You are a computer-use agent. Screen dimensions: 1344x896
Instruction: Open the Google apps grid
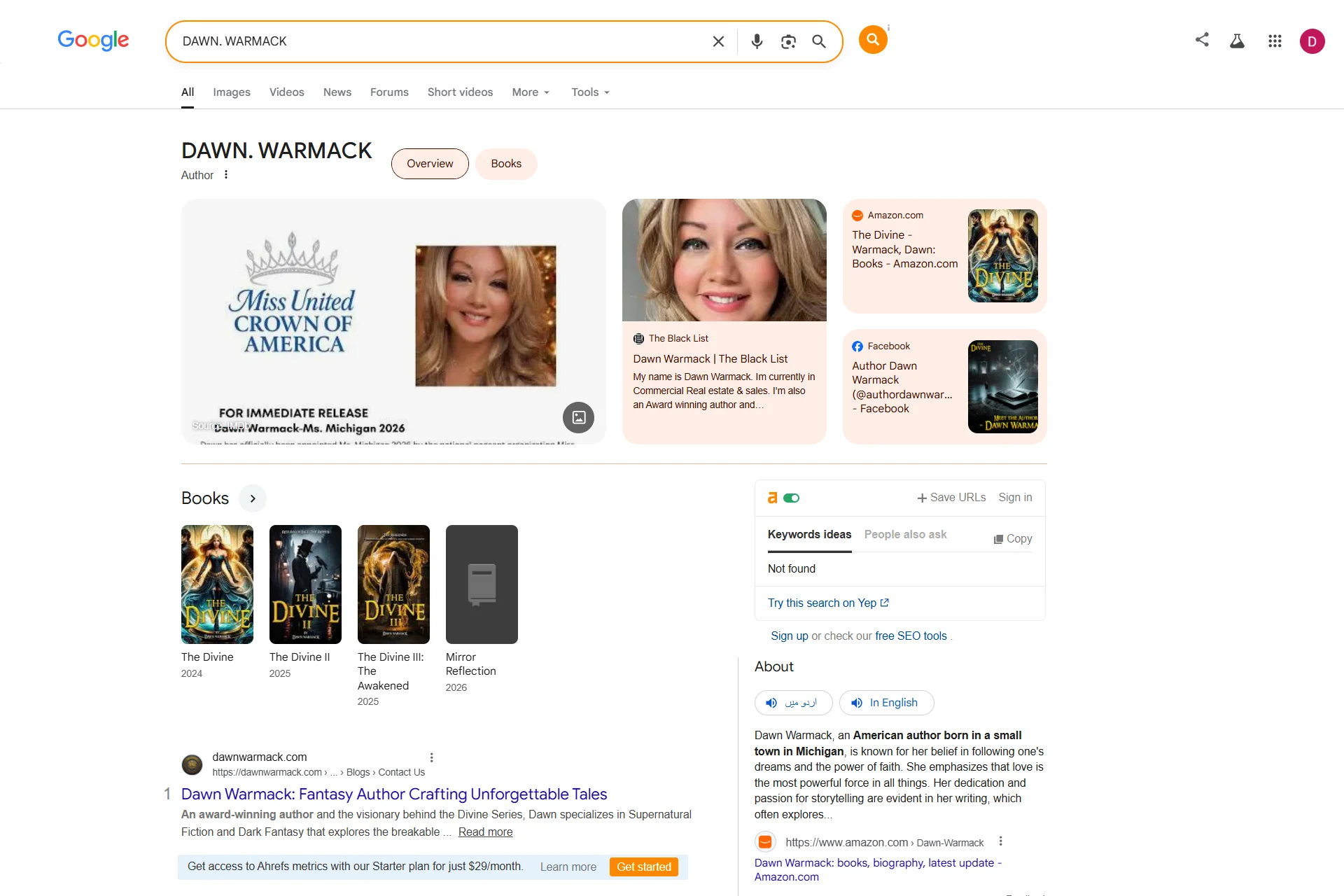pos(1275,41)
